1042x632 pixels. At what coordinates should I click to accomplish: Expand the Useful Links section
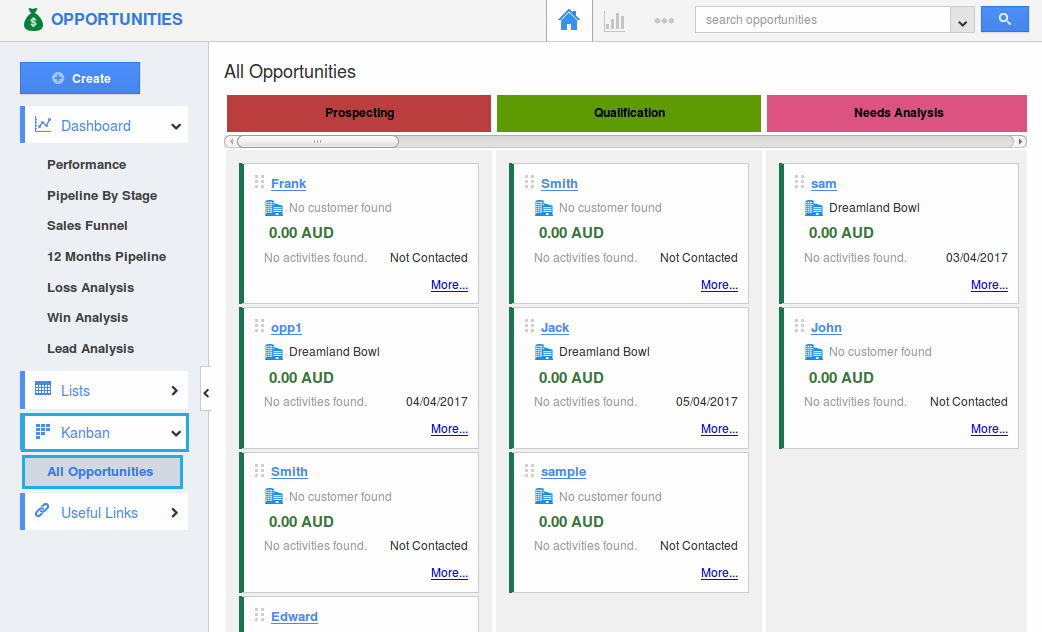point(174,513)
